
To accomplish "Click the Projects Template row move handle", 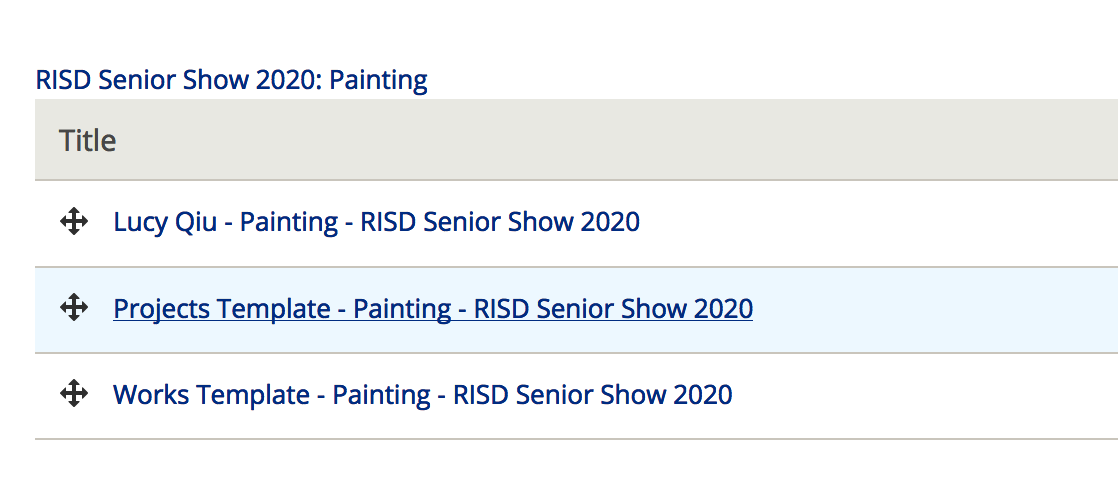I will pos(73,308).
